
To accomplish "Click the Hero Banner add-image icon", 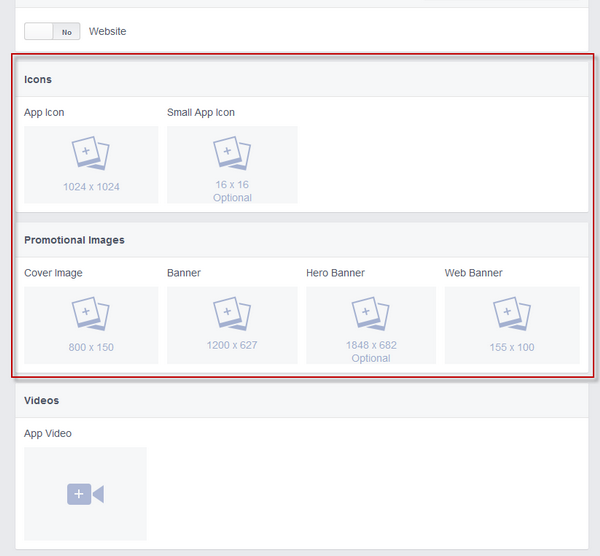I will tap(370, 314).
